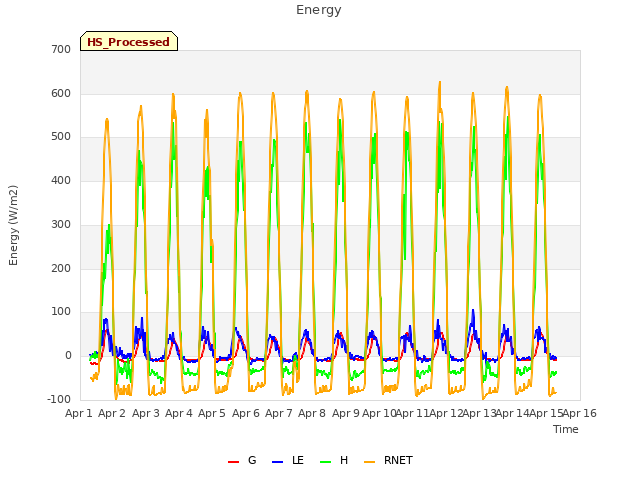Click the Apr 8 x-axis tick label
This screenshot has width=640, height=480.
pyautogui.click(x=312, y=413)
